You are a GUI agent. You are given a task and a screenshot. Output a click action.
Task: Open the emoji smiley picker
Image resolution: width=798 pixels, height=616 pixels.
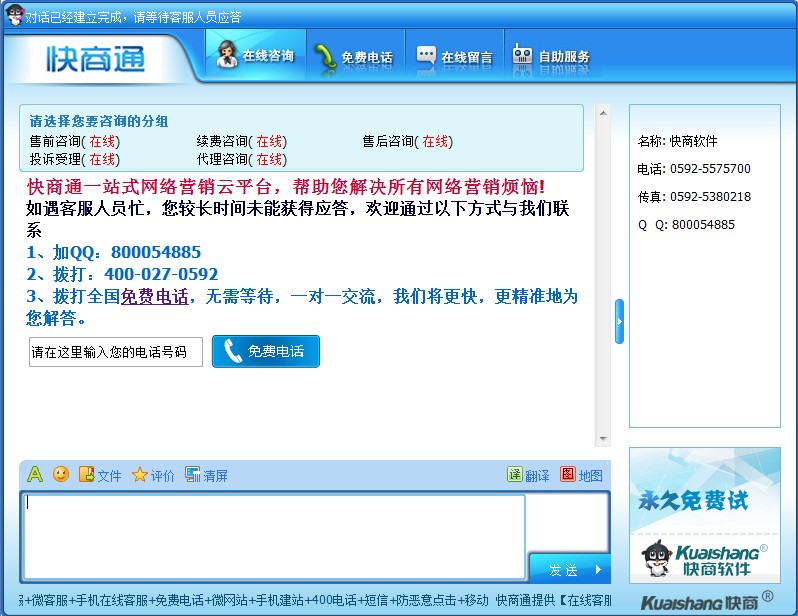coord(61,475)
